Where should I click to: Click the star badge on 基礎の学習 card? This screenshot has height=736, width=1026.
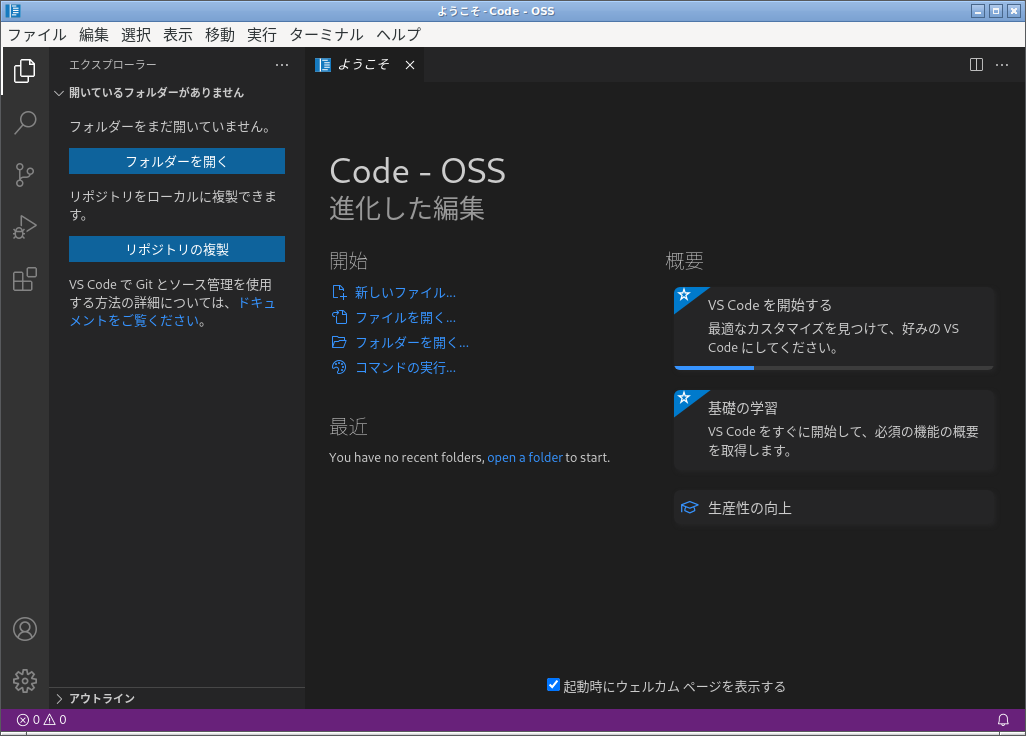click(x=684, y=398)
